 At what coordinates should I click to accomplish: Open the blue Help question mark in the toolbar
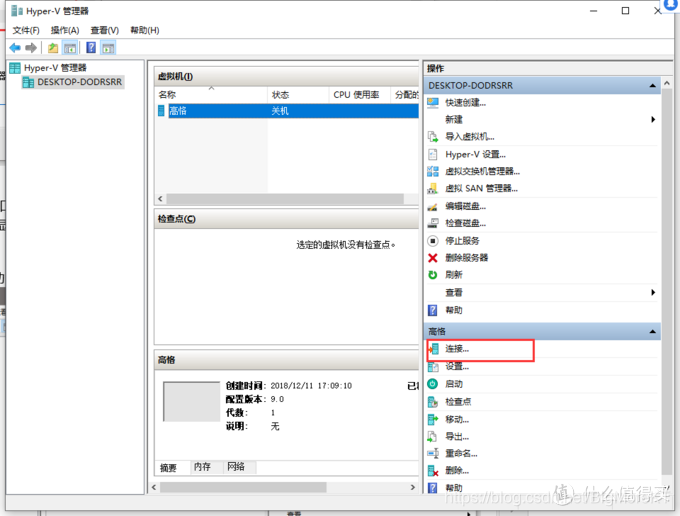click(91, 47)
